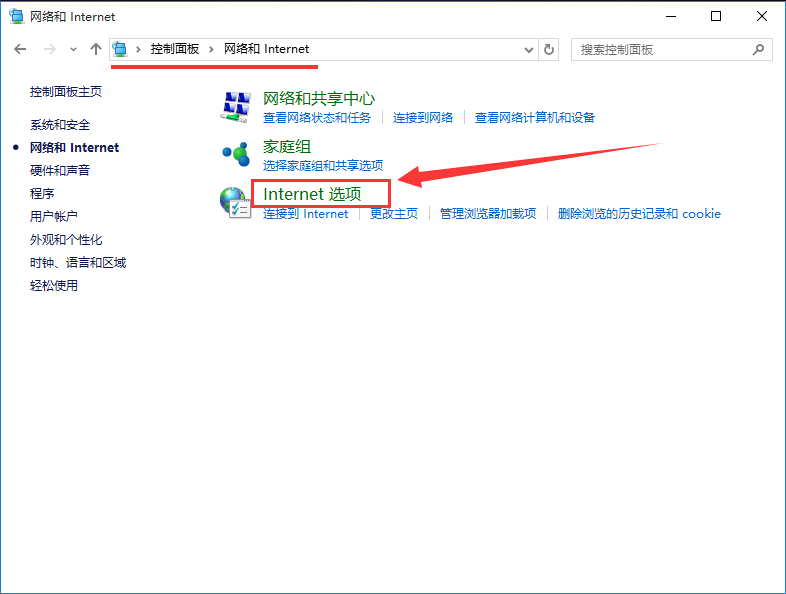Click 删除浏览的历史记录和 cookie link
The width and height of the screenshot is (786, 594).
639,214
